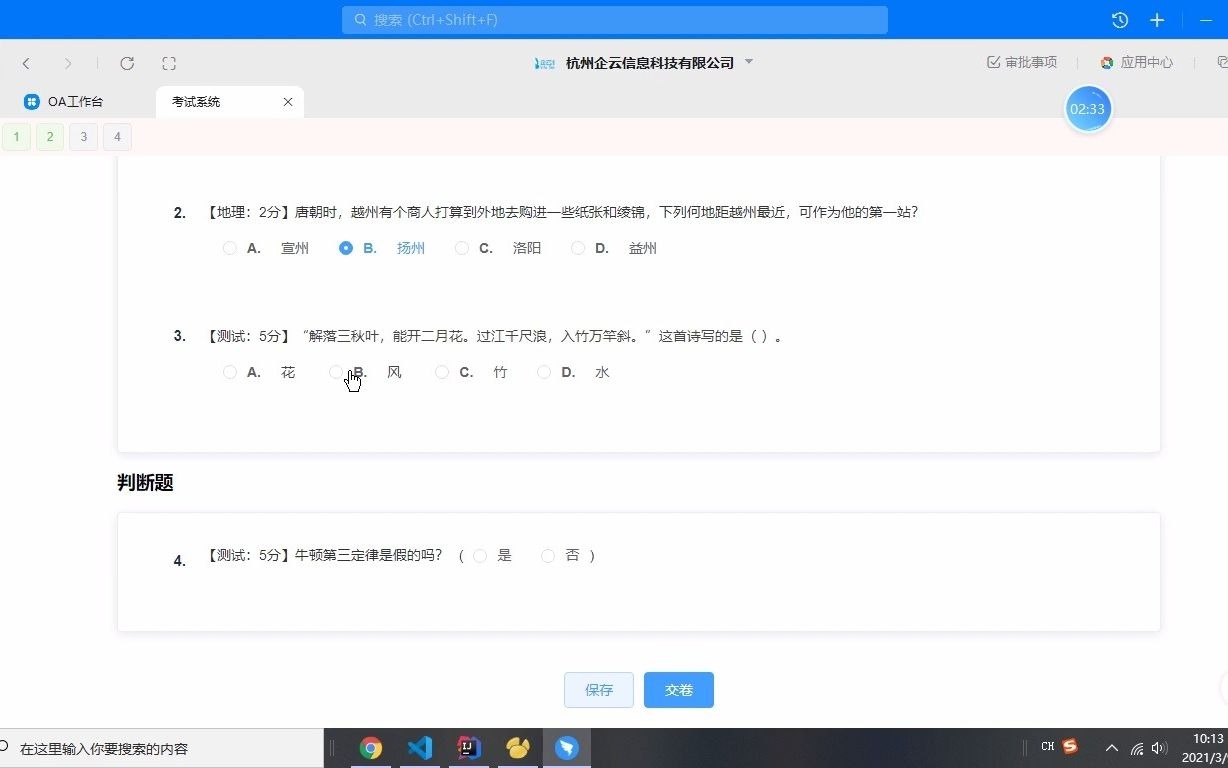Switch to the 考试系统 tab
Image resolution: width=1228 pixels, height=768 pixels.
[x=196, y=101]
